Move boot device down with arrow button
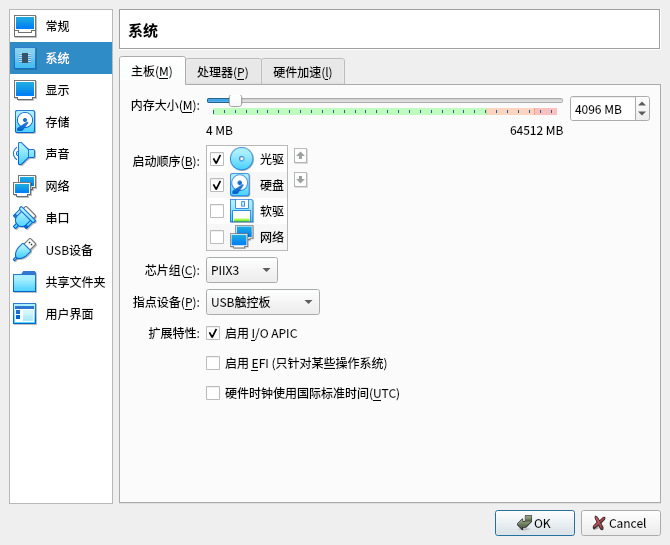The width and height of the screenshot is (670, 545). coord(301,180)
